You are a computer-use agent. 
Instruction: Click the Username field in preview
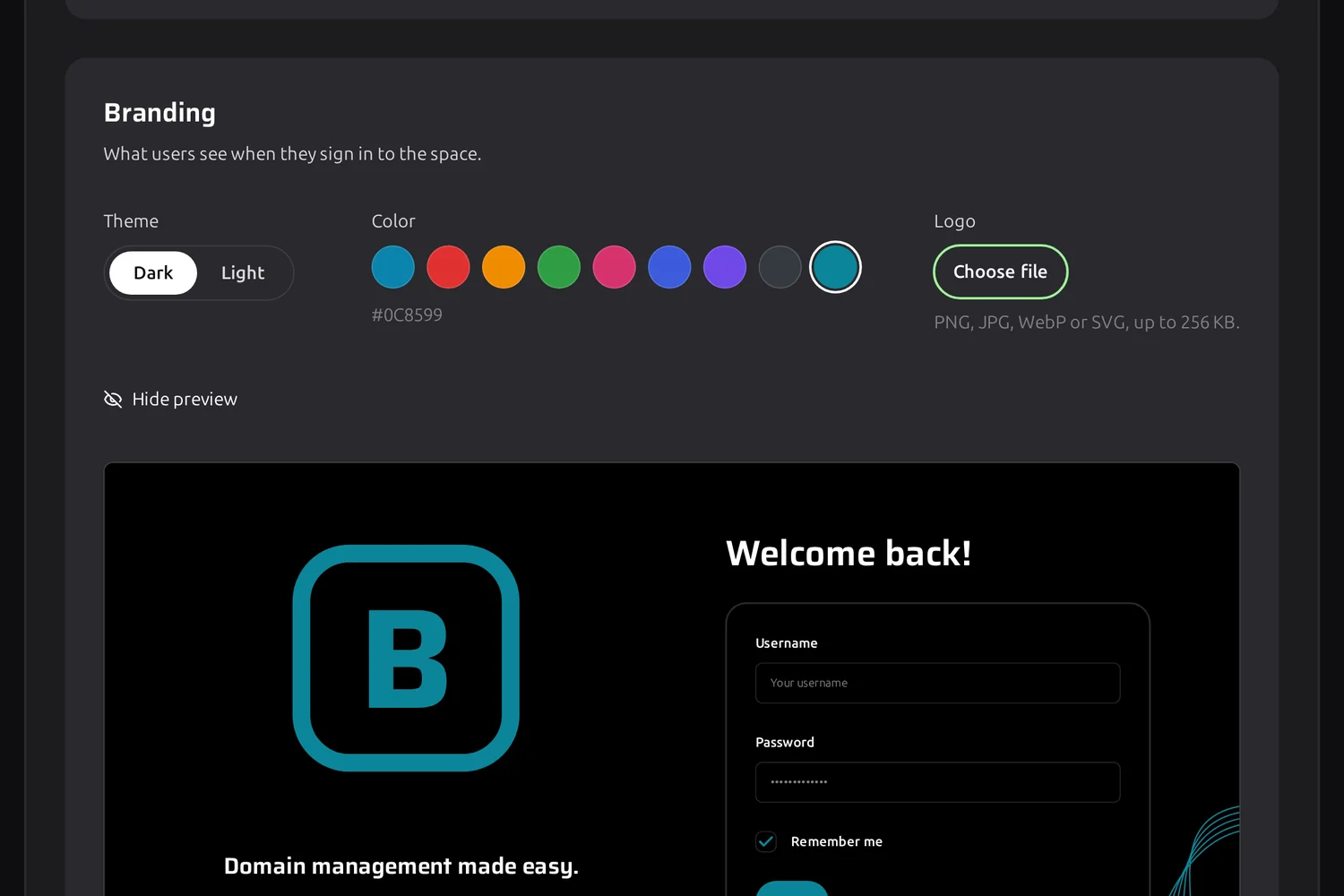point(937,683)
